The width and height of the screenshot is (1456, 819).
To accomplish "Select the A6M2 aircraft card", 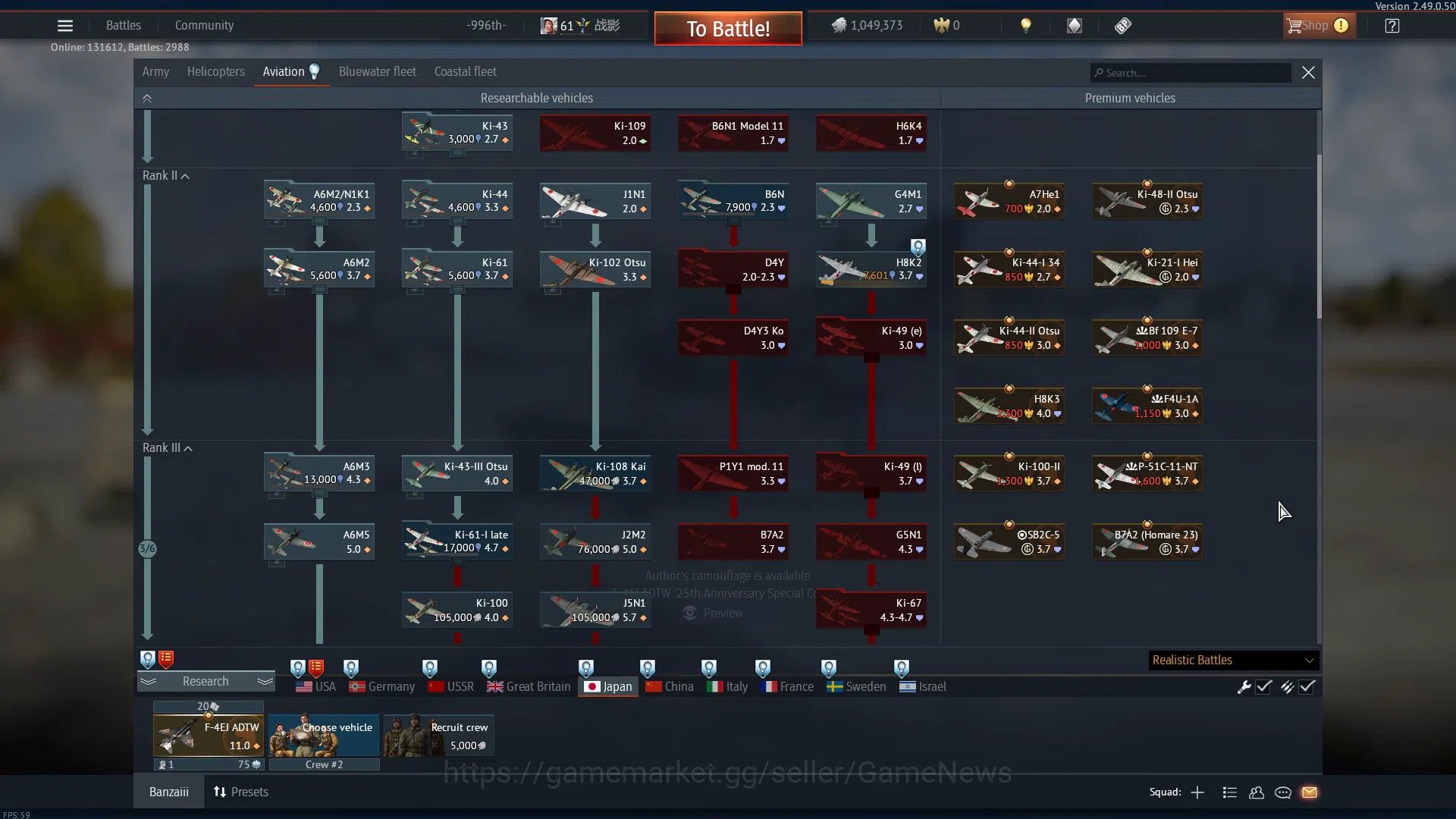I will (x=319, y=269).
